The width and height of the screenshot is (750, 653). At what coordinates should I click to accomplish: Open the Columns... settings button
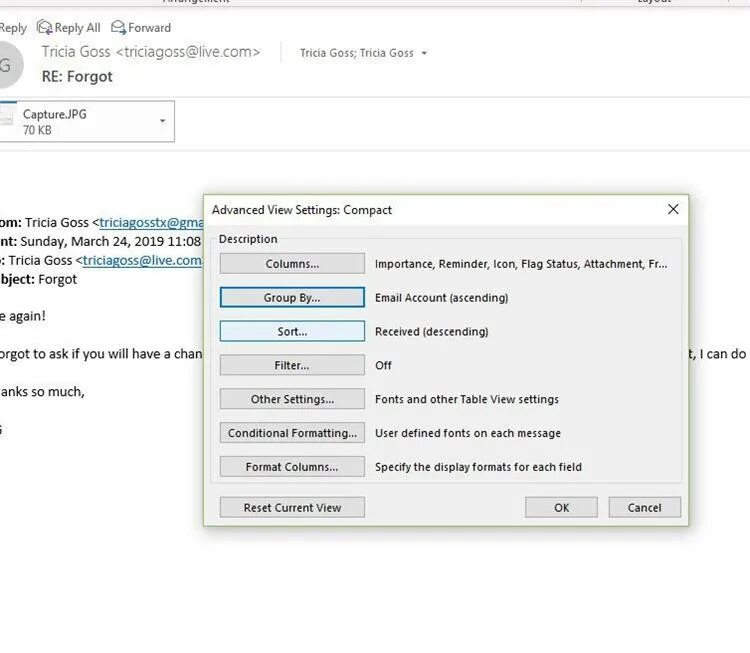pos(292,264)
